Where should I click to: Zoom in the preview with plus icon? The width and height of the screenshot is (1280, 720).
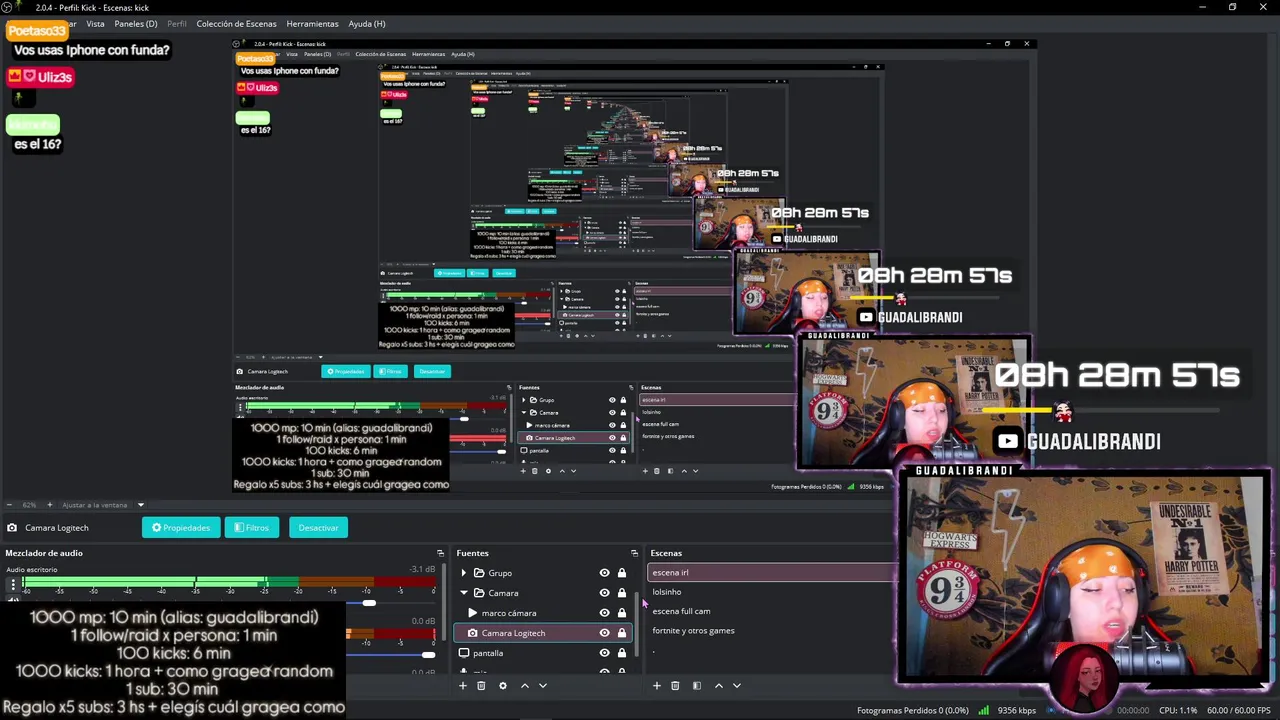pos(50,505)
